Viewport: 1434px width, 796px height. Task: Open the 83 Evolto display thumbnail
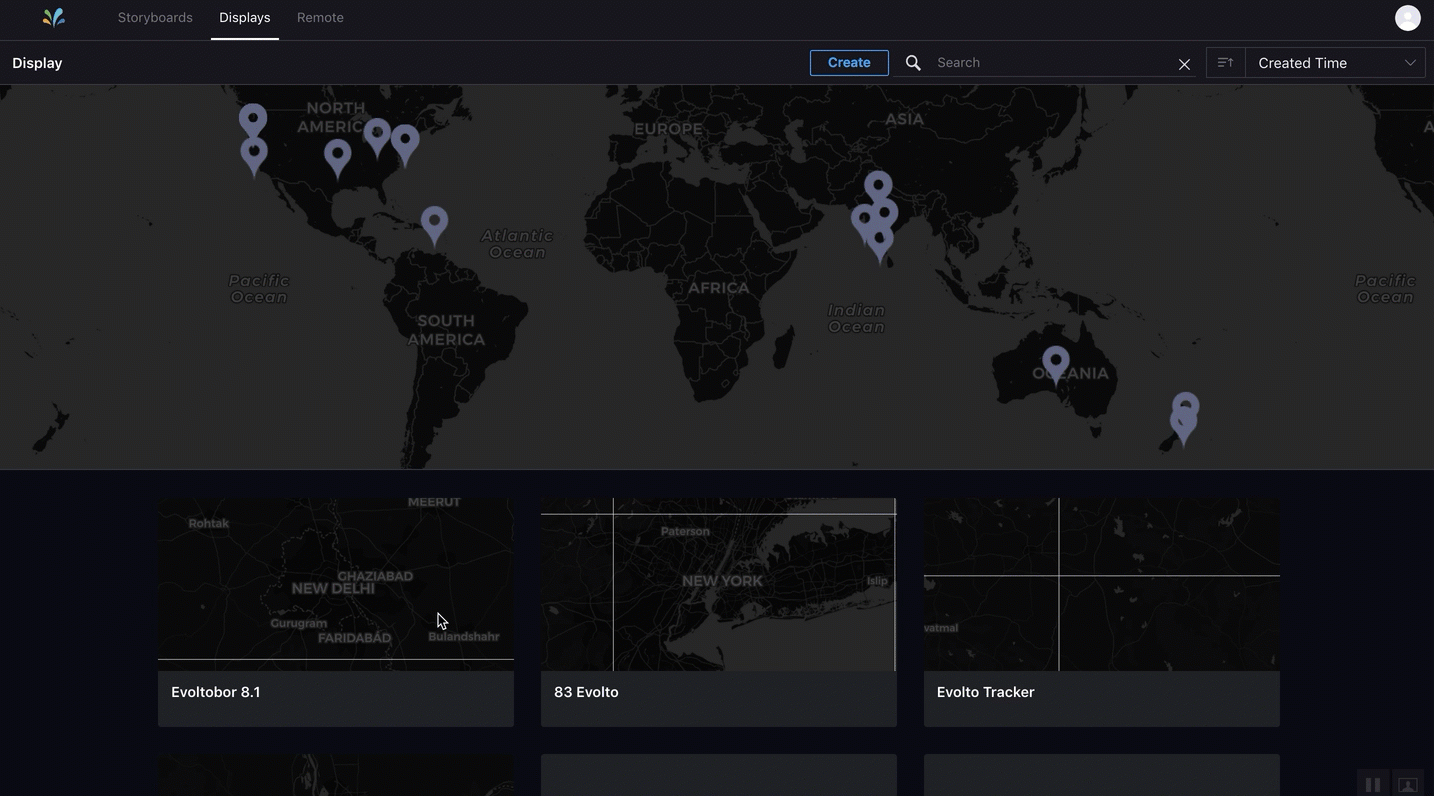pyautogui.click(x=718, y=585)
